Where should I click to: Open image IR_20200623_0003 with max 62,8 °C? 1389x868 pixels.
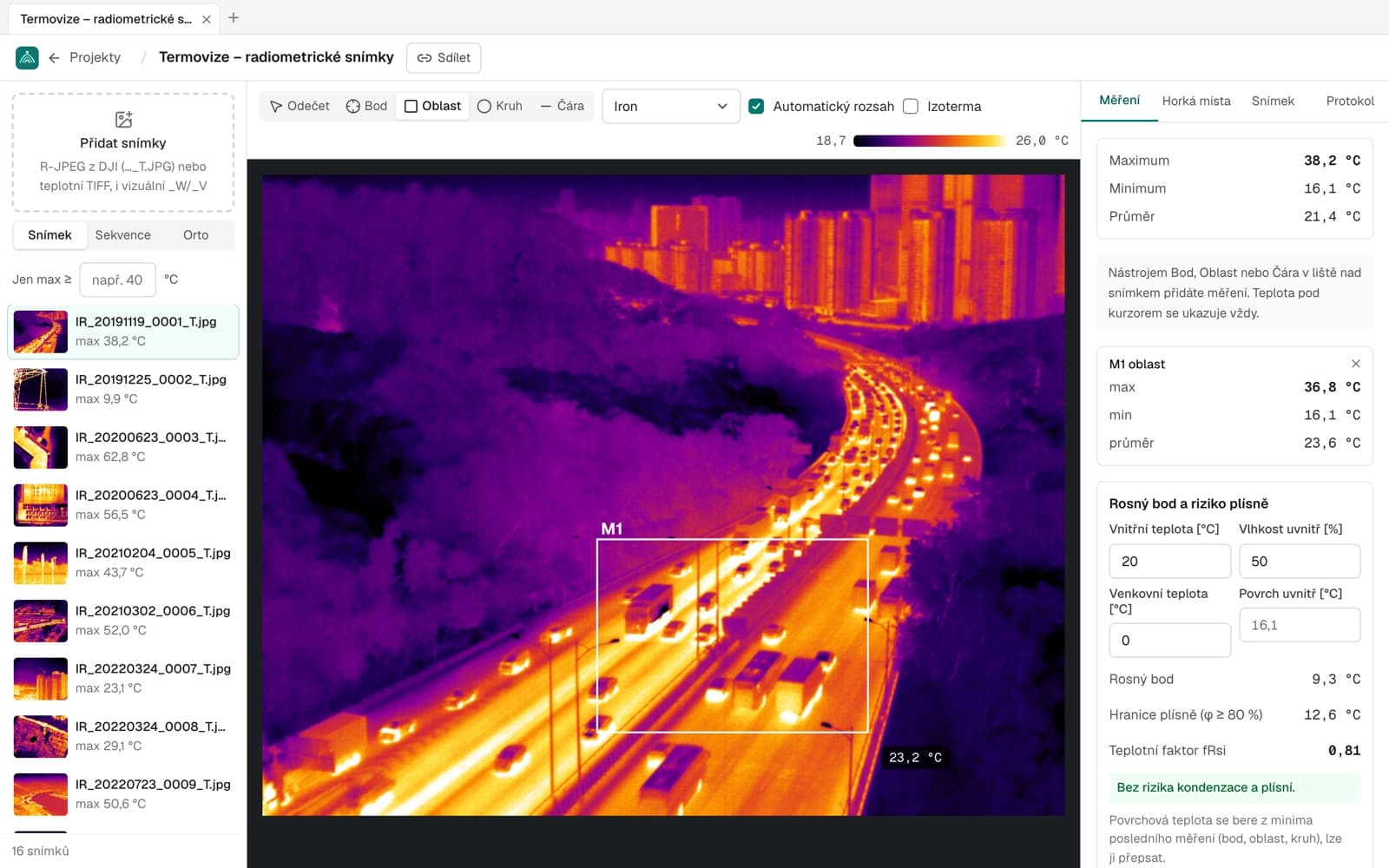[x=123, y=447]
